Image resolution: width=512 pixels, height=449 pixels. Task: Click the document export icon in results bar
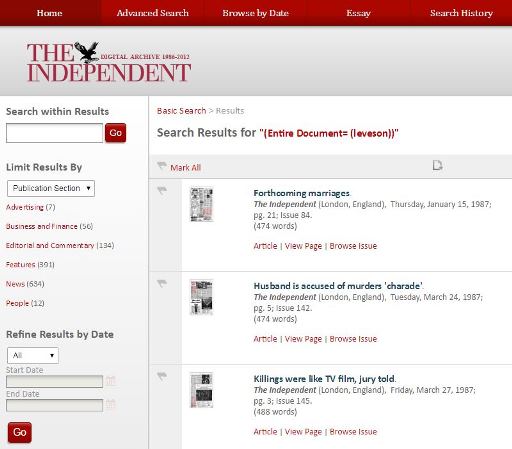point(437,165)
